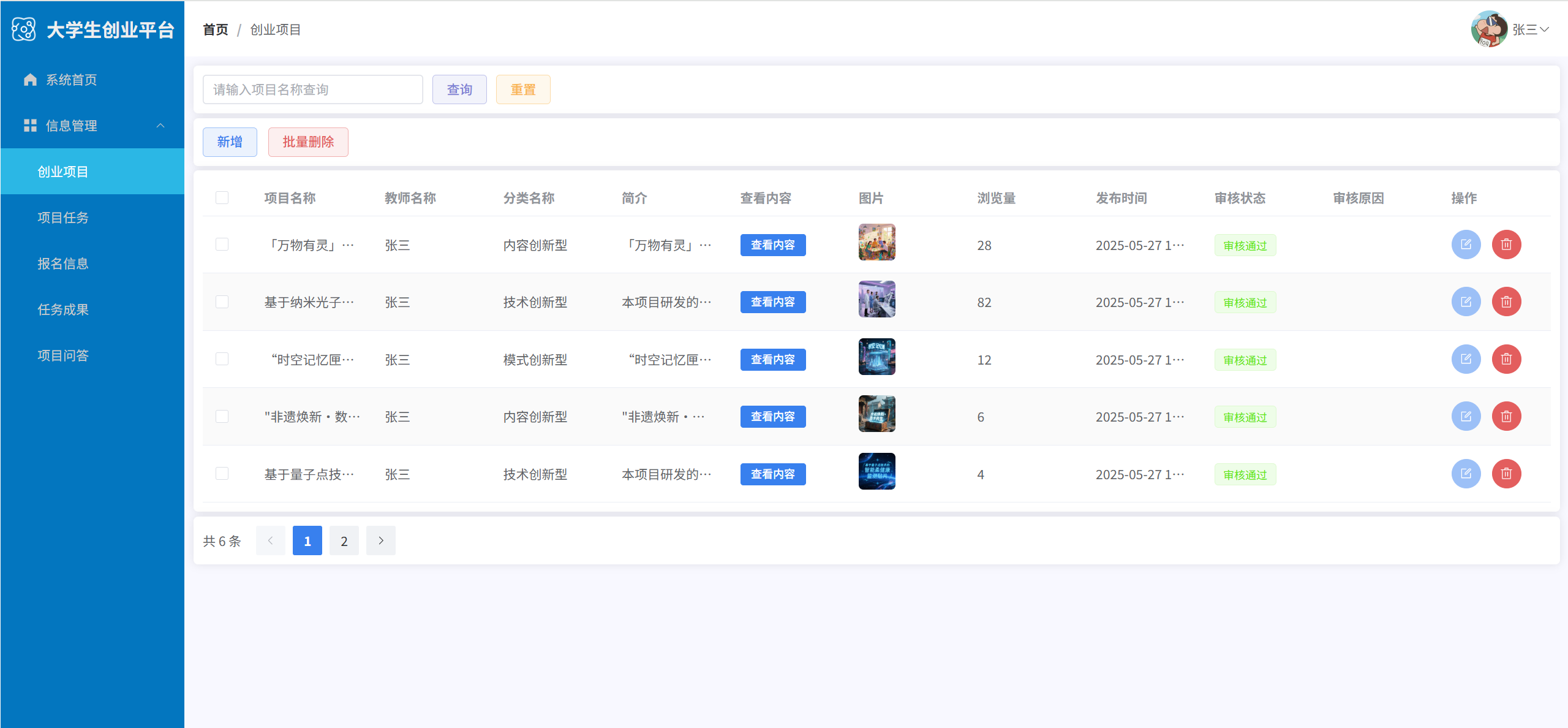Collapse the 信息管理 menu section
Viewport: 1568px width, 728px height.
click(160, 126)
